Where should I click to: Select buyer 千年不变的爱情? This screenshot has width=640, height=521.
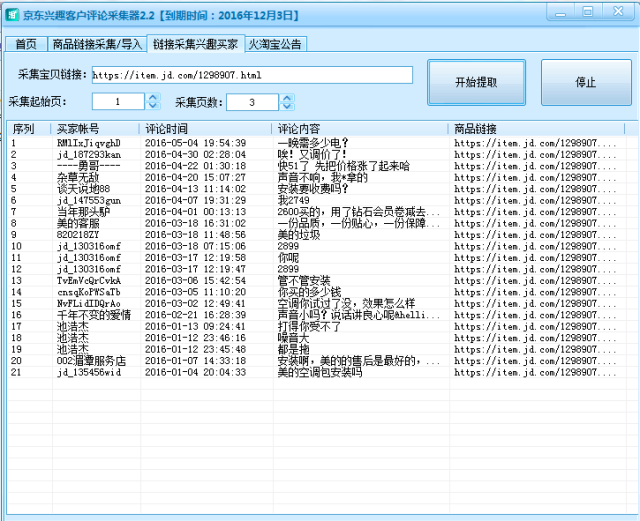94,315
